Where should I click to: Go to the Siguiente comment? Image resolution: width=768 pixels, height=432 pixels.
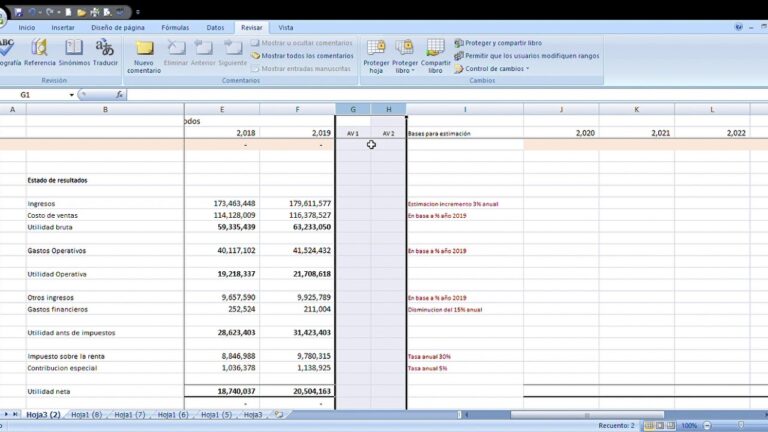click(232, 52)
